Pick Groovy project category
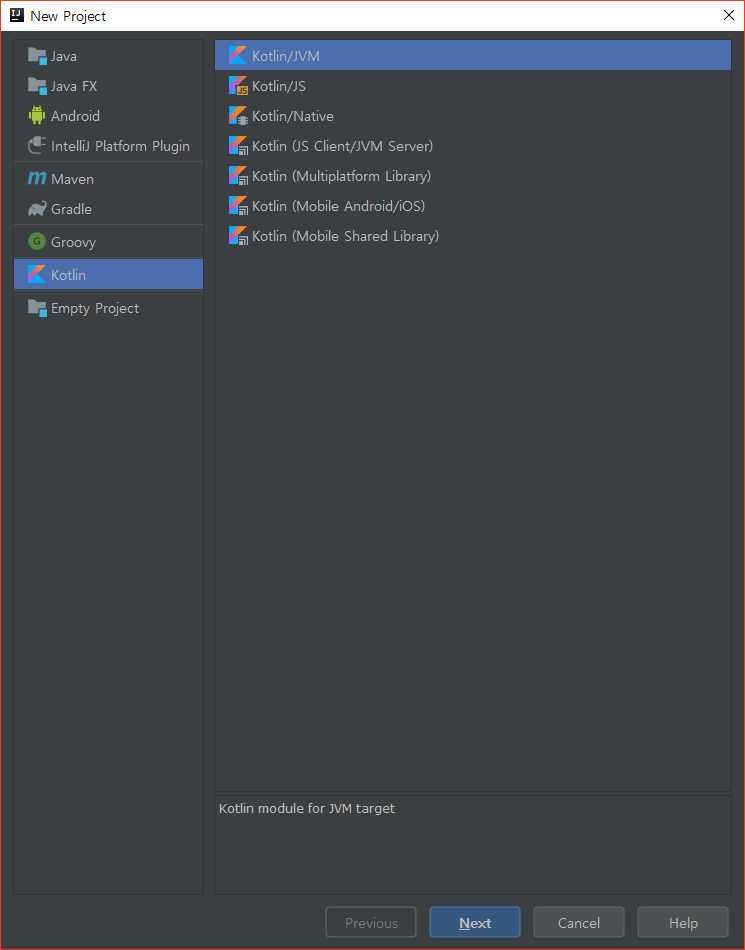 pyautogui.click(x=108, y=242)
